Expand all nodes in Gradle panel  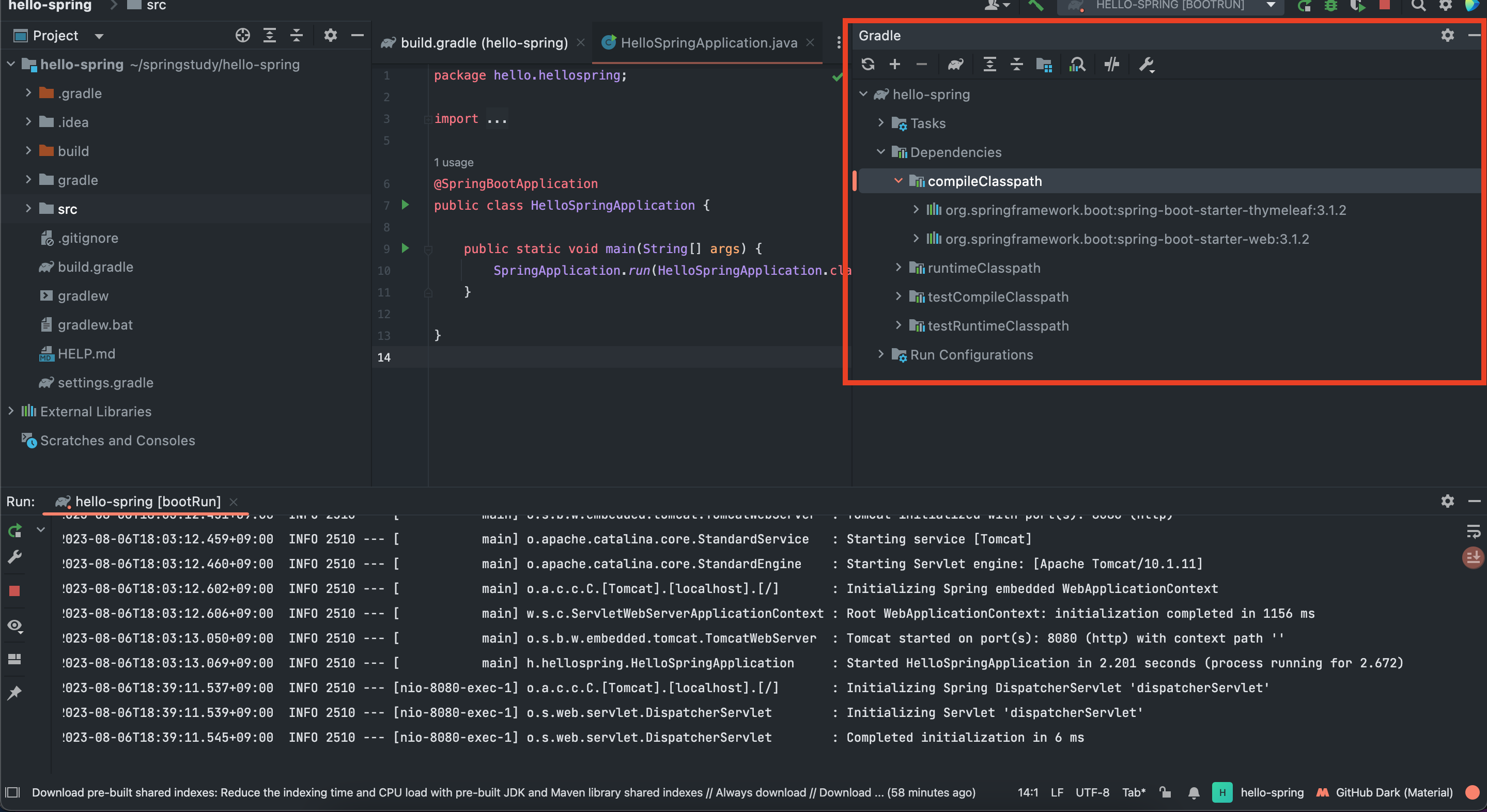point(989,64)
